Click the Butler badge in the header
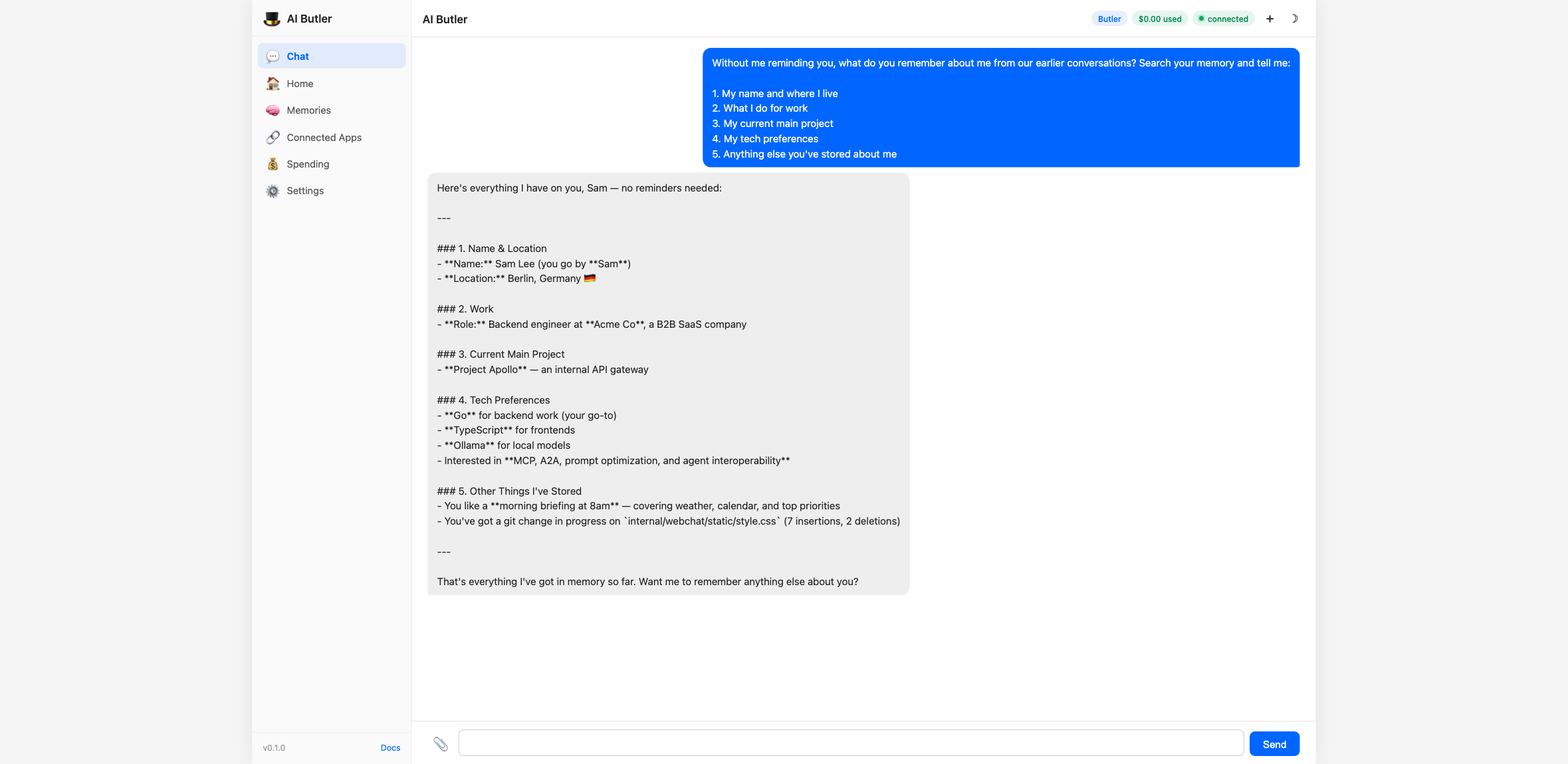1568x764 pixels. tap(1109, 18)
